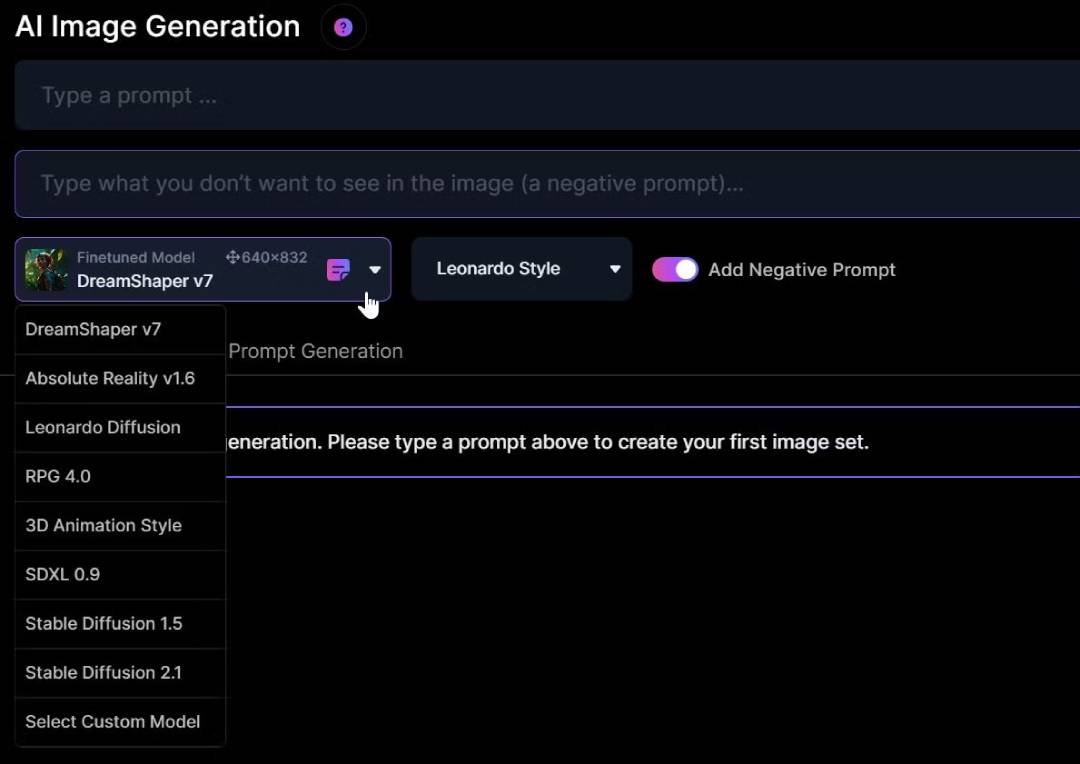Click the DreamShaper v7 model thumbnail
This screenshot has width=1080, height=764.
[x=45, y=270]
